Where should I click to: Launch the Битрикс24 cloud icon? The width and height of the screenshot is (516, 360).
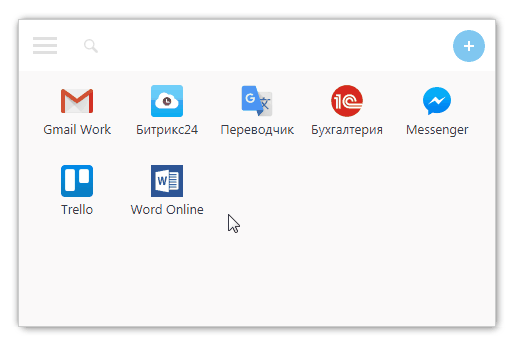[x=167, y=101]
